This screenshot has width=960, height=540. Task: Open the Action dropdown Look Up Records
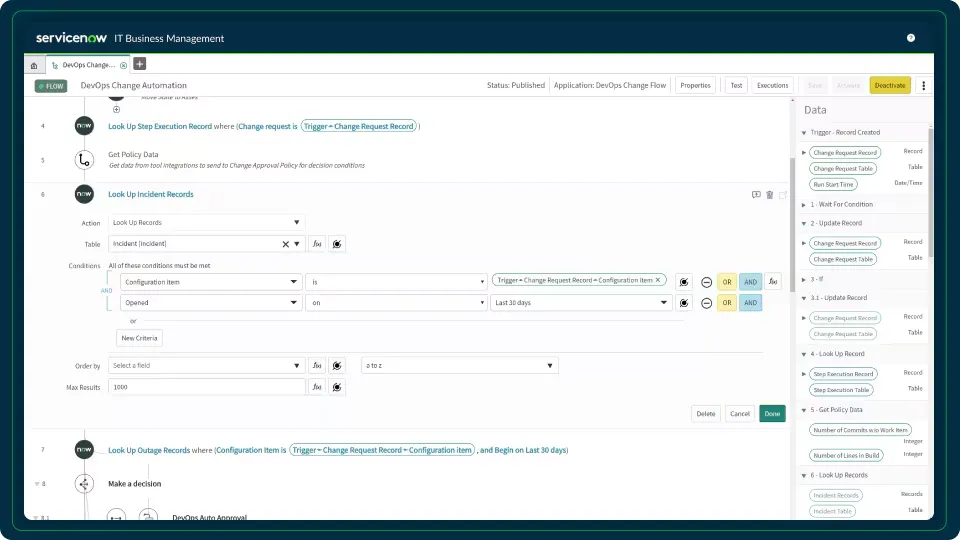(206, 222)
